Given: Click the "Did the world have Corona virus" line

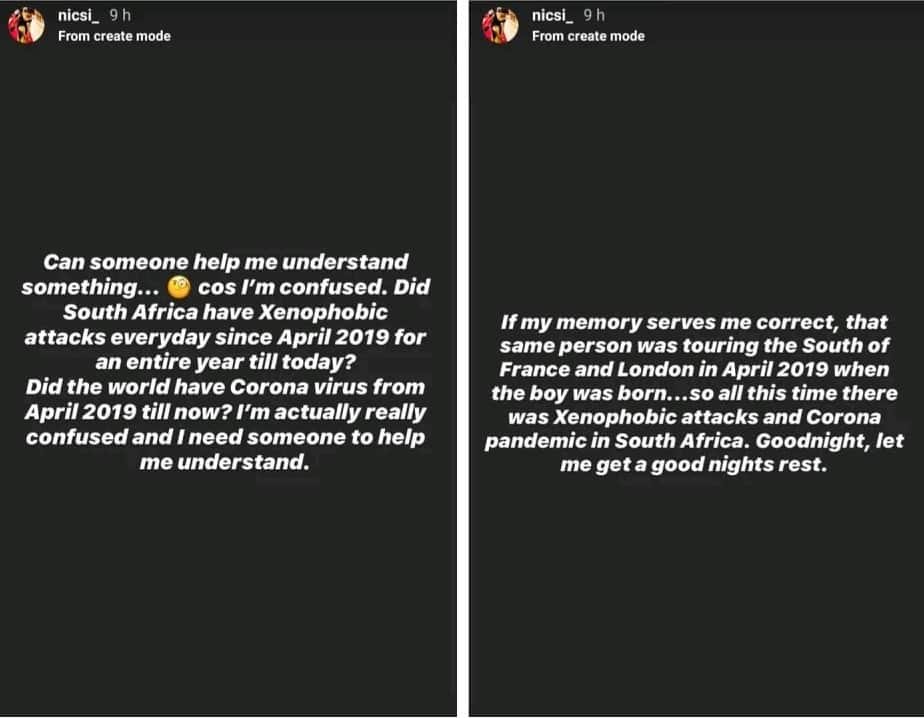Looking at the screenshot, I should pyautogui.click(x=226, y=387).
